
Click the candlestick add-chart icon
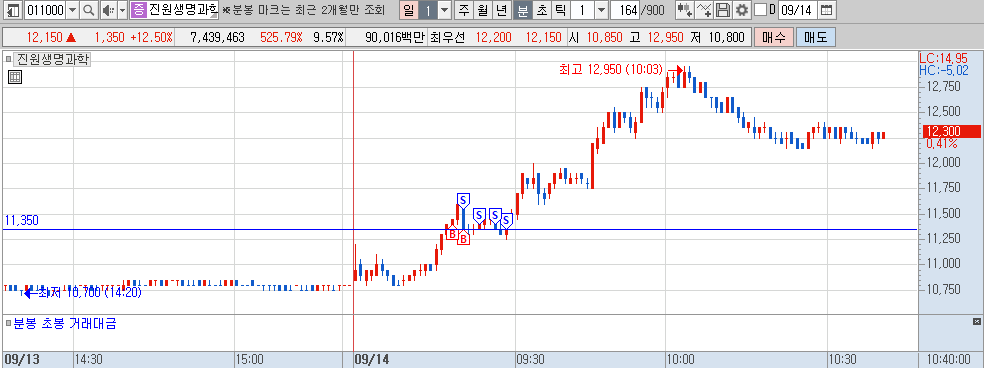click(x=684, y=10)
